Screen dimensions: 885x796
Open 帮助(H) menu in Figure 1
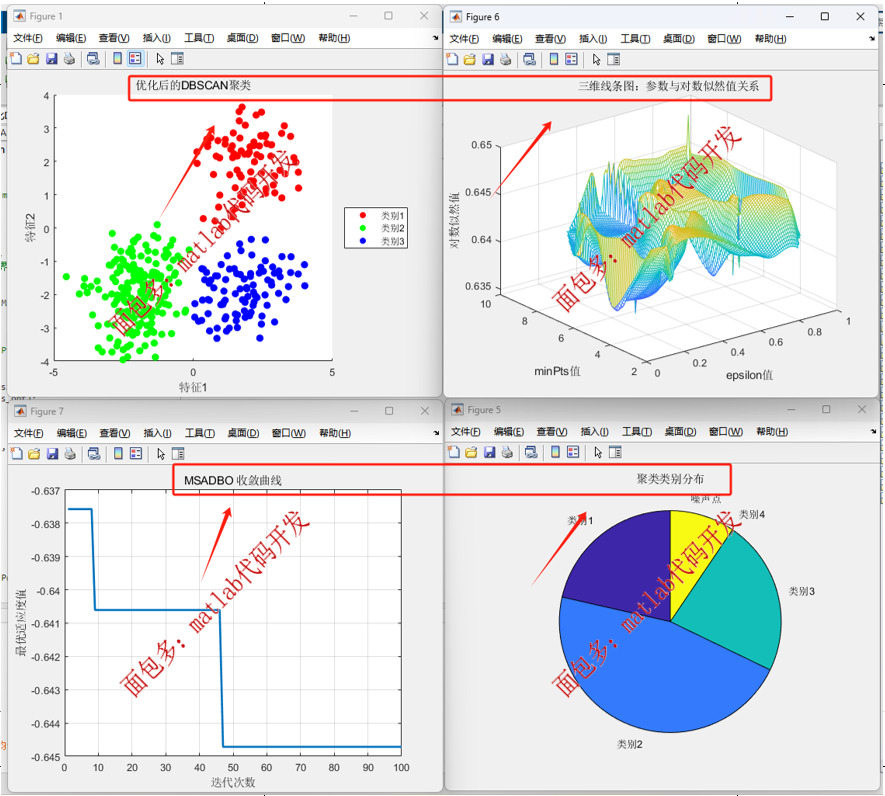tap(334, 38)
